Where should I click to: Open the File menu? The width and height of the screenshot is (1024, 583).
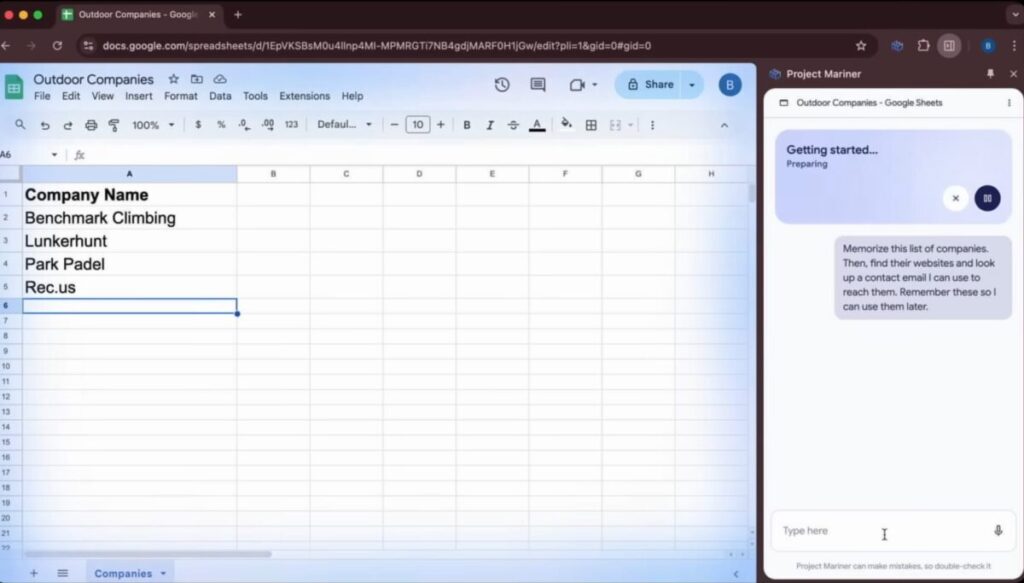(42, 96)
